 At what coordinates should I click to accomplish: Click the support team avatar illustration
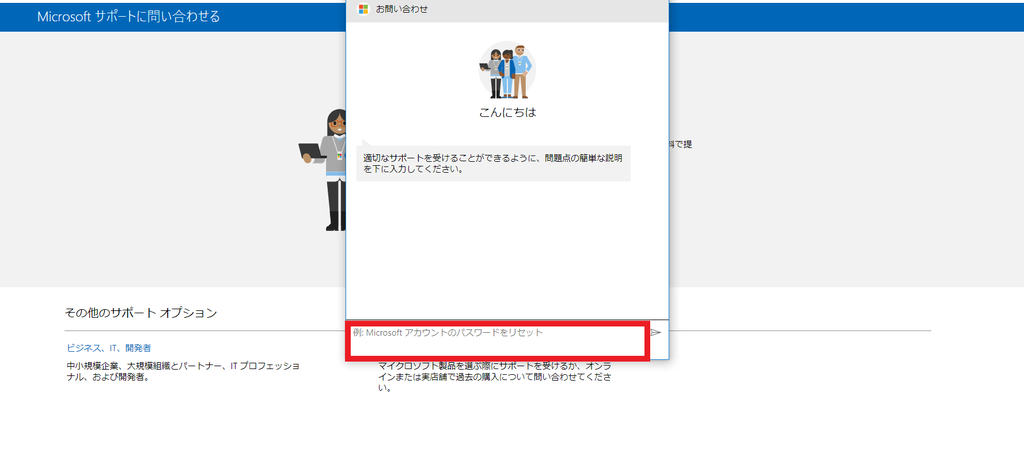(507, 70)
